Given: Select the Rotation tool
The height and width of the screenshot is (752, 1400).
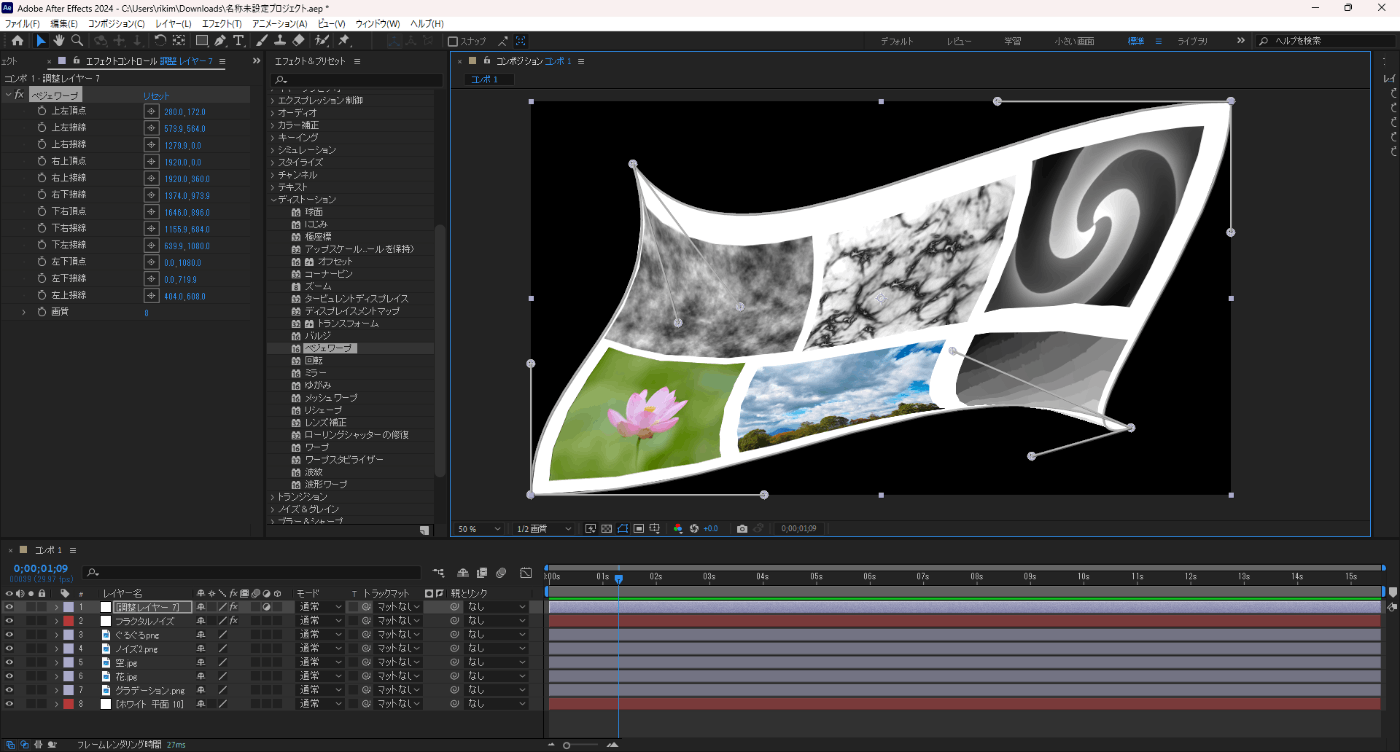Looking at the screenshot, I should [x=160, y=41].
